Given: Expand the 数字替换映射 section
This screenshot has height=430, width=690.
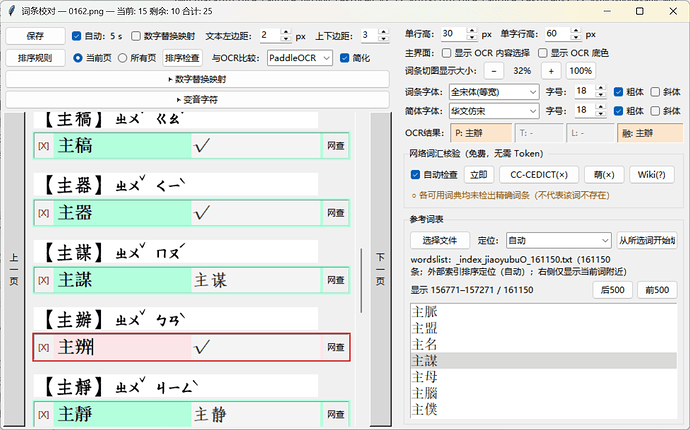Looking at the screenshot, I should tap(197, 79).
